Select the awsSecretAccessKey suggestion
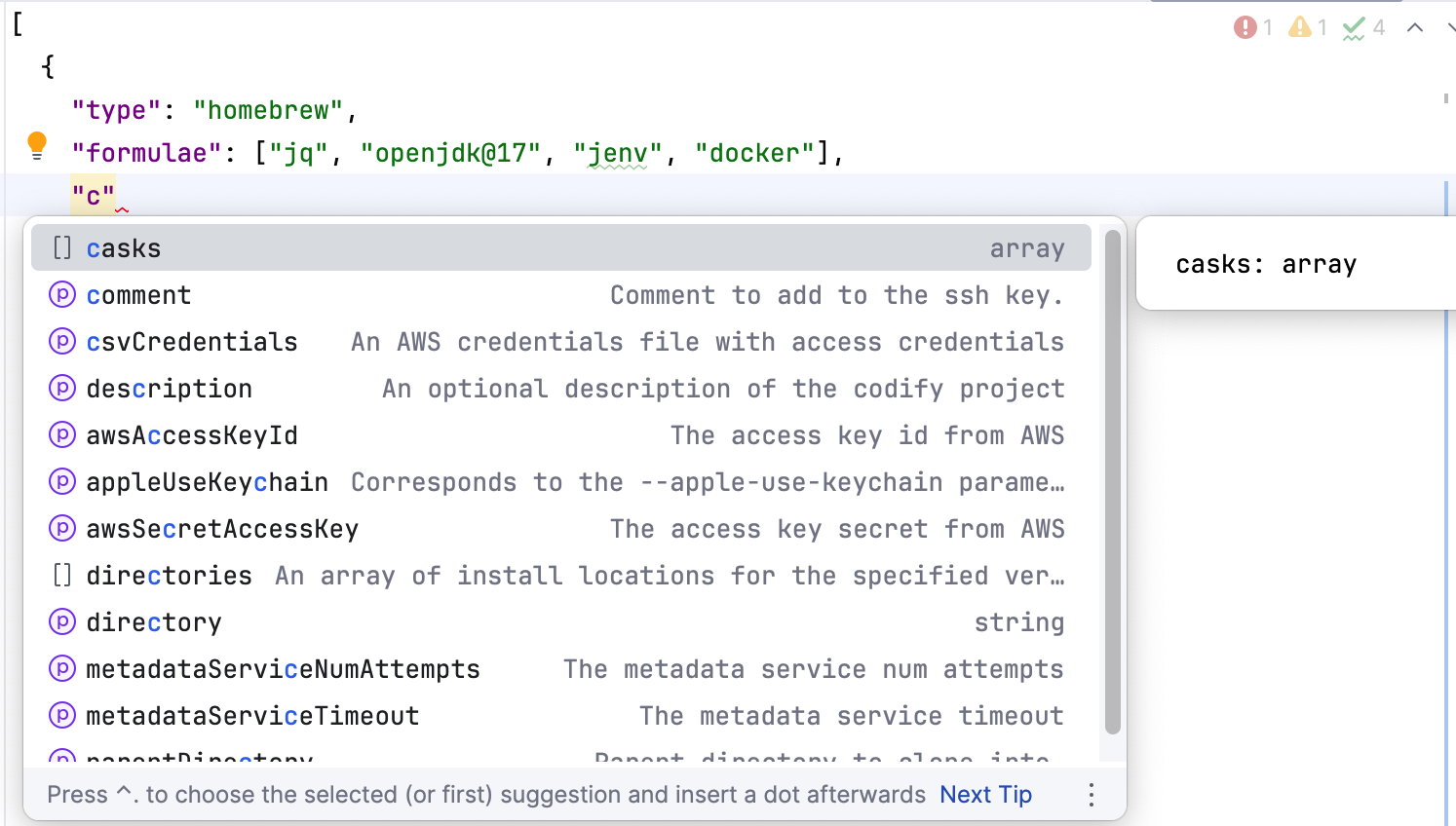 click(x=222, y=529)
